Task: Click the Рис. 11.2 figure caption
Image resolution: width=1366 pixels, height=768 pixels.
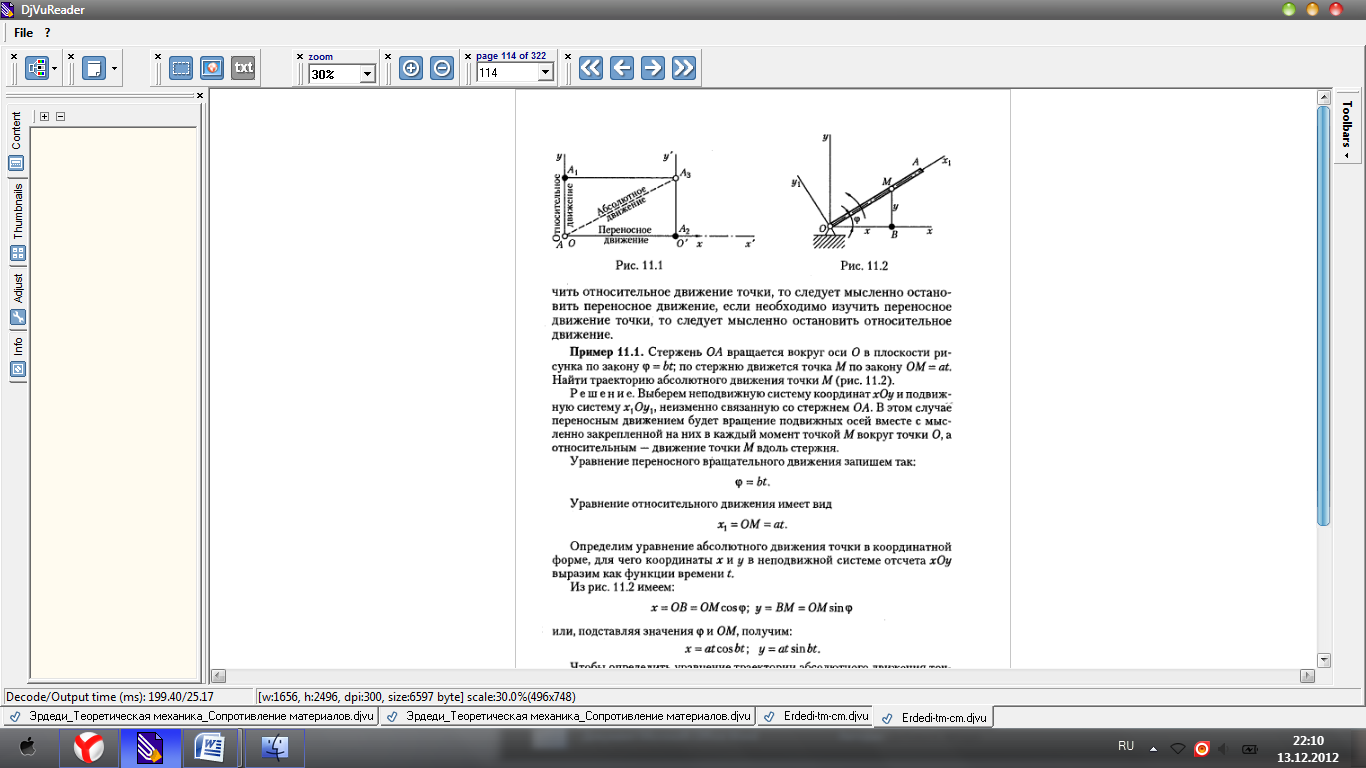Action: click(x=864, y=265)
